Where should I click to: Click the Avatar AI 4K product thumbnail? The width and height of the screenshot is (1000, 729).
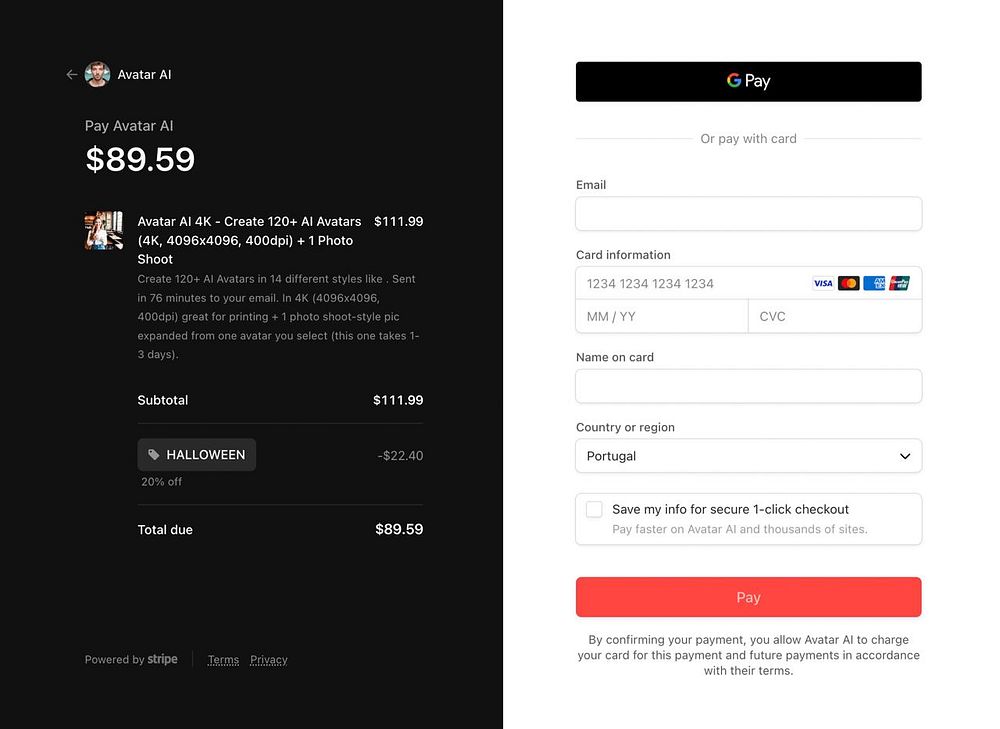pyautogui.click(x=104, y=231)
